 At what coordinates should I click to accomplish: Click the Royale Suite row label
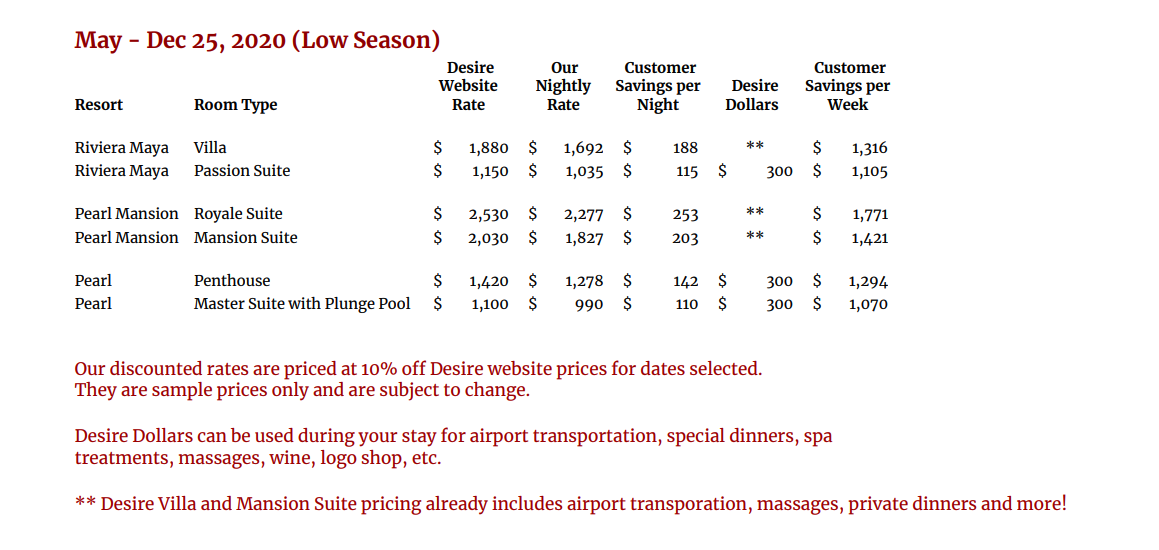[238, 214]
